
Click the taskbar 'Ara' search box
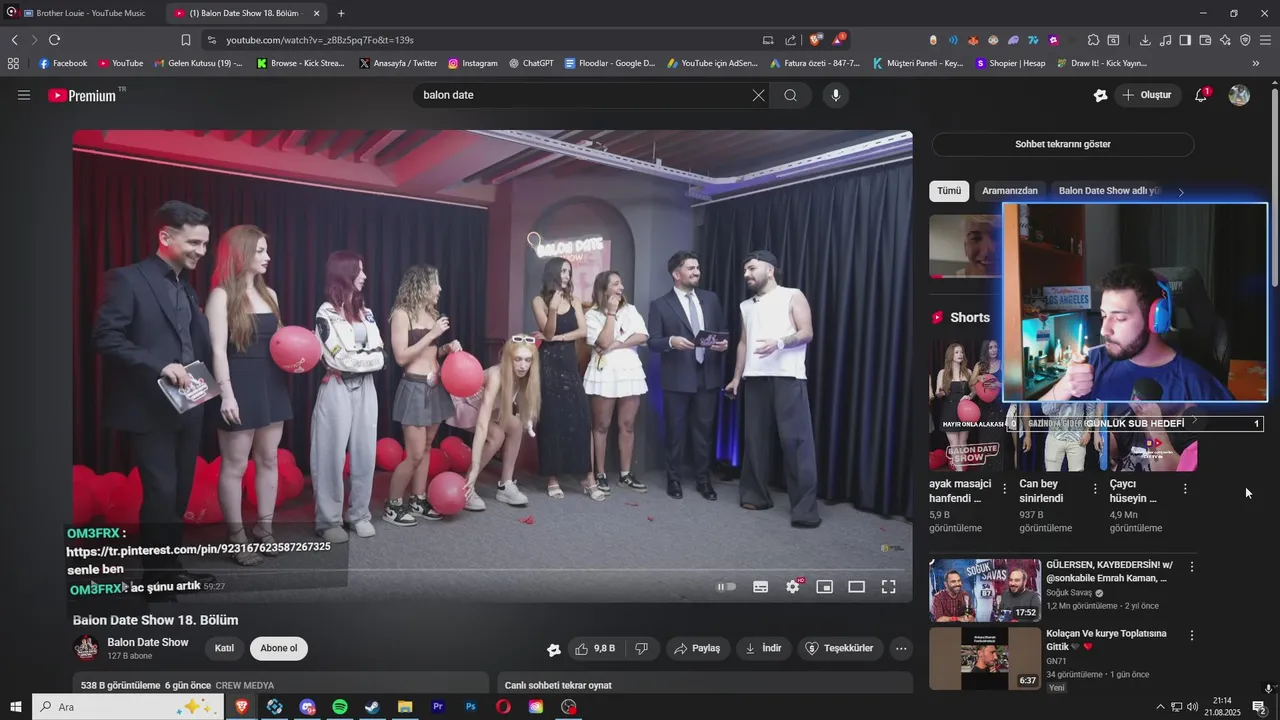tap(128, 707)
